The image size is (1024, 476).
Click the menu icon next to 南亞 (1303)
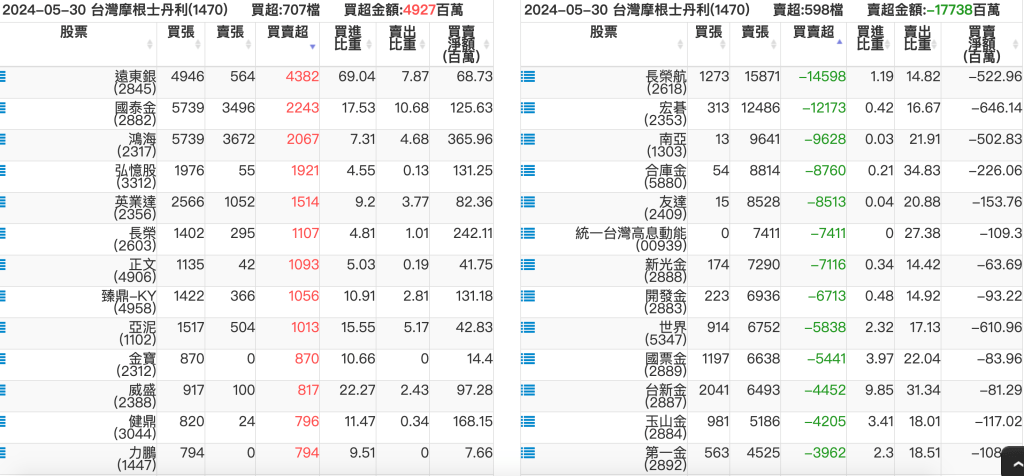click(528, 139)
